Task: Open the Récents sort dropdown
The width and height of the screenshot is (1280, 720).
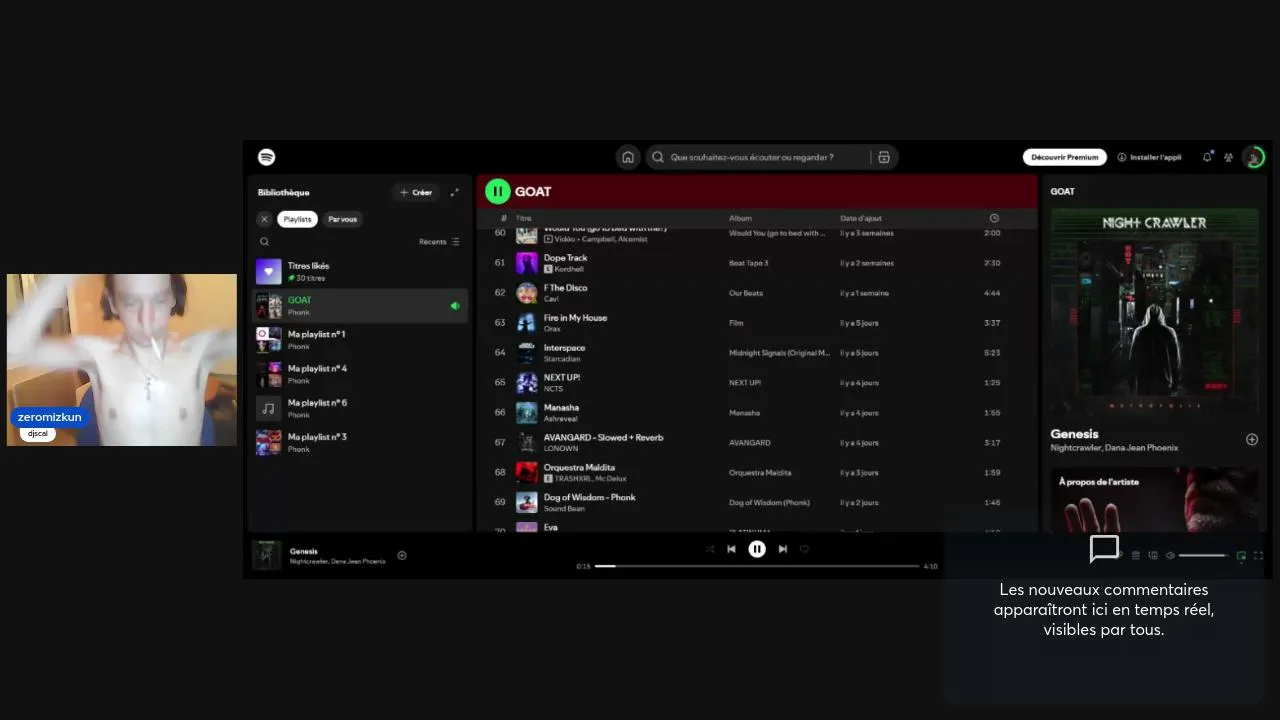Action: tap(440, 242)
